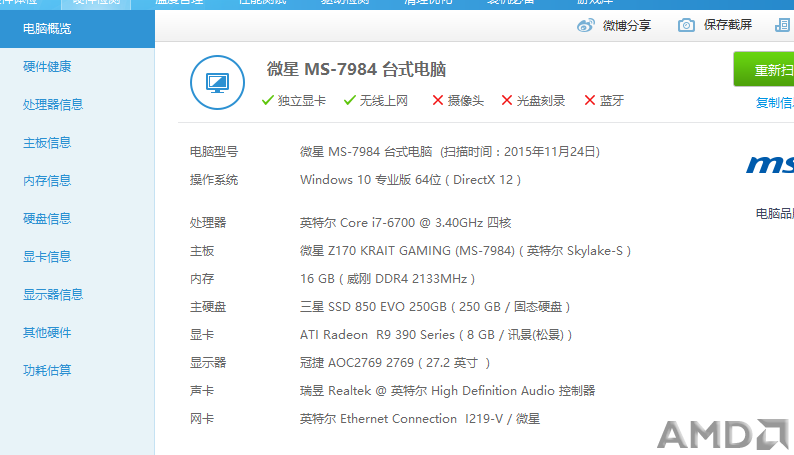This screenshot has height=455, width=794.
Task: Click the red X beside 光盘刻录
Action: point(507,100)
